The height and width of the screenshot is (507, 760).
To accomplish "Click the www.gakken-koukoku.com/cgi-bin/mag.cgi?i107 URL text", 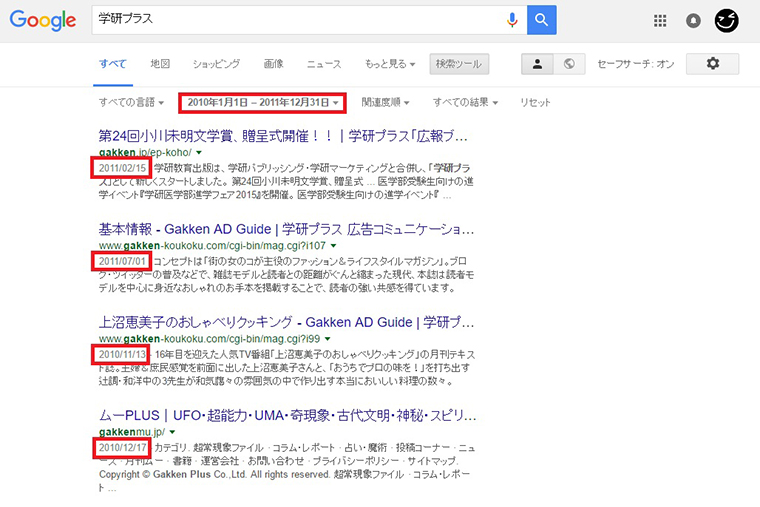I will point(212,245).
